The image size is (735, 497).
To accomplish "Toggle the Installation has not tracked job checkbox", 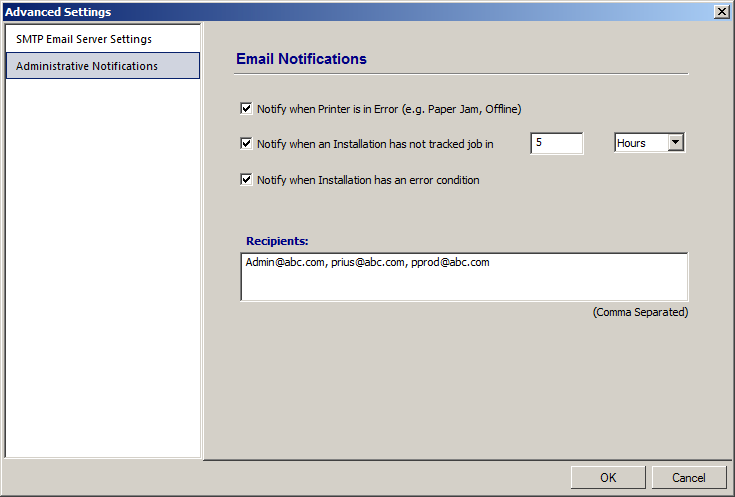I will (246, 143).
